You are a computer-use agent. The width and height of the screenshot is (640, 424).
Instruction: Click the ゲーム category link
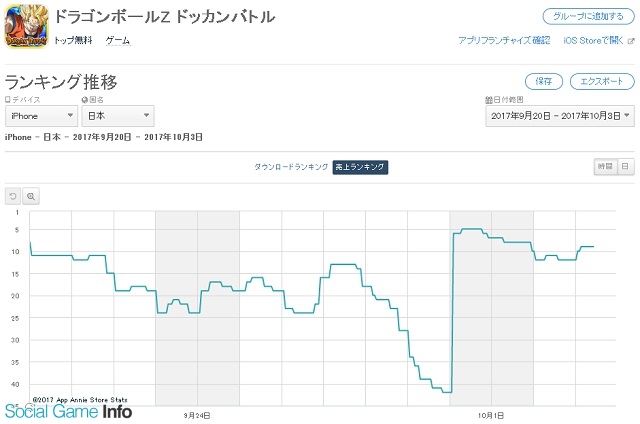pos(118,40)
